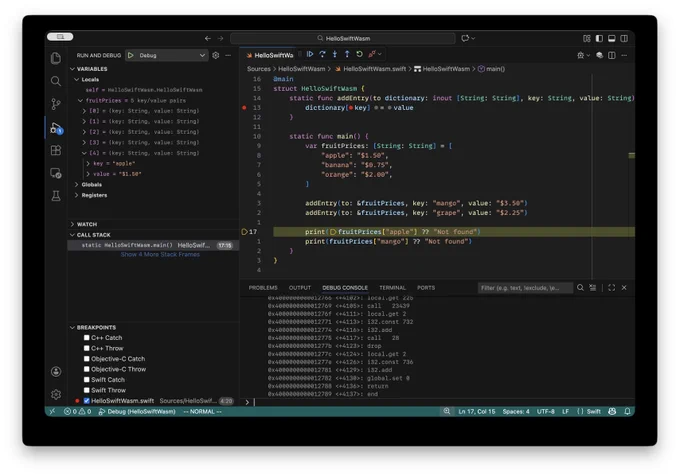Maximize the debug console panel
Image resolution: width=680 pixels, height=476 pixels.
click(x=611, y=287)
